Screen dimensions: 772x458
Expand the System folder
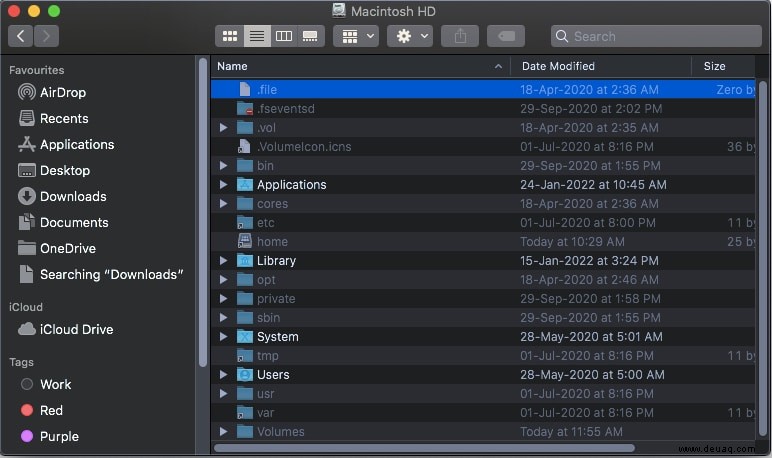(224, 336)
